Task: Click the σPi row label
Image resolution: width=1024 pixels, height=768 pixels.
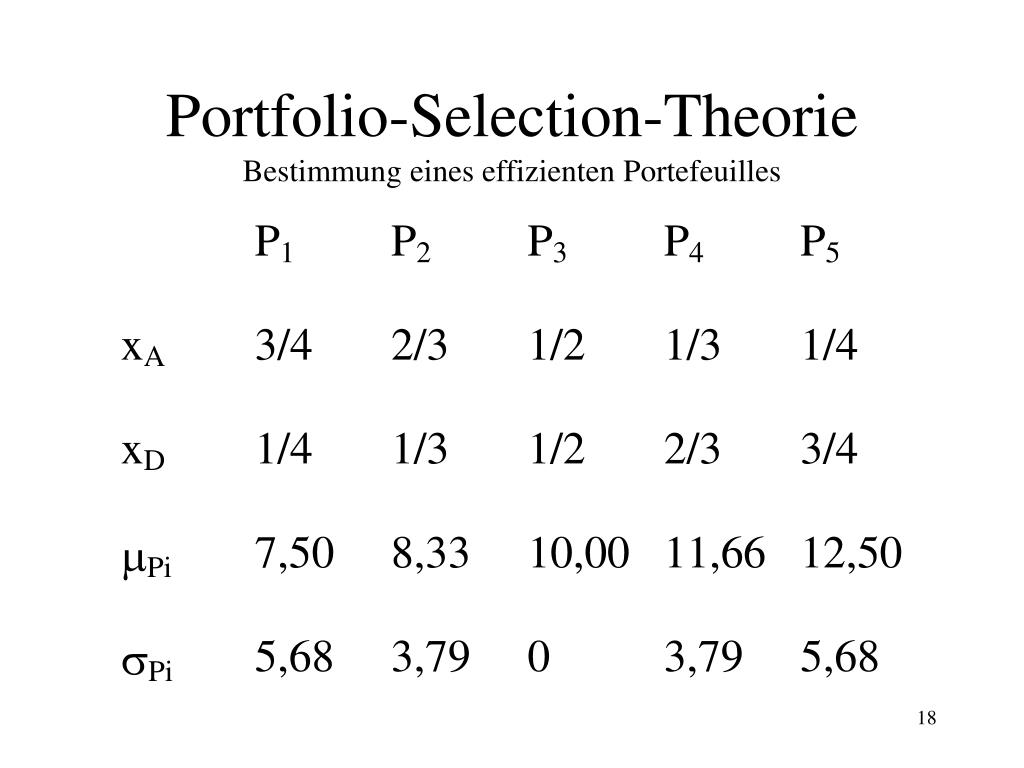Action: coord(147,664)
